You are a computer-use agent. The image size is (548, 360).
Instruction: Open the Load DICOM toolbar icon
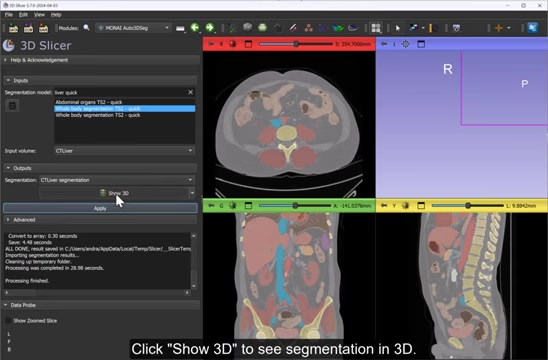[28, 28]
